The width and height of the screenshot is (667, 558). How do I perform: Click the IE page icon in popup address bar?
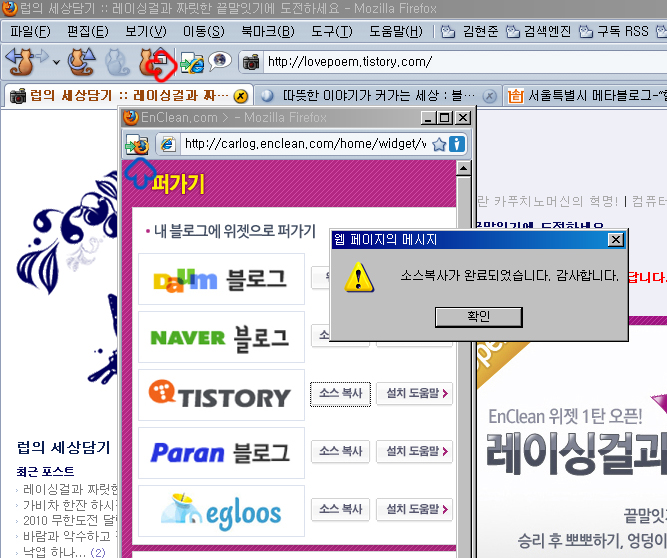coord(168,145)
